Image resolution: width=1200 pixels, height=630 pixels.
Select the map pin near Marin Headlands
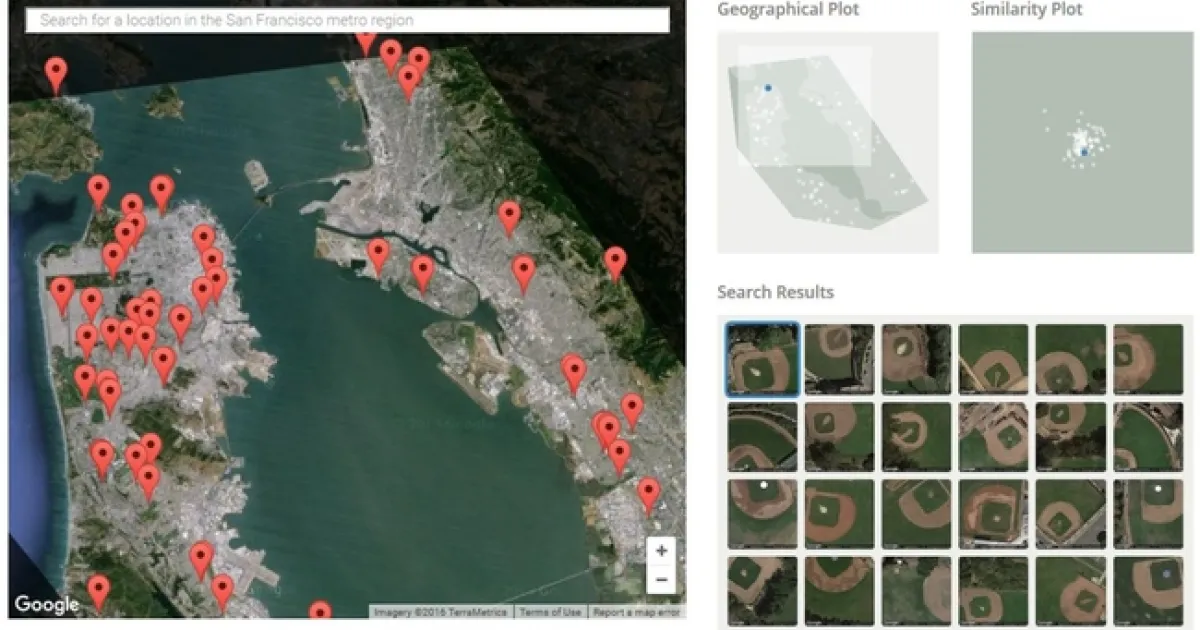coord(57,74)
